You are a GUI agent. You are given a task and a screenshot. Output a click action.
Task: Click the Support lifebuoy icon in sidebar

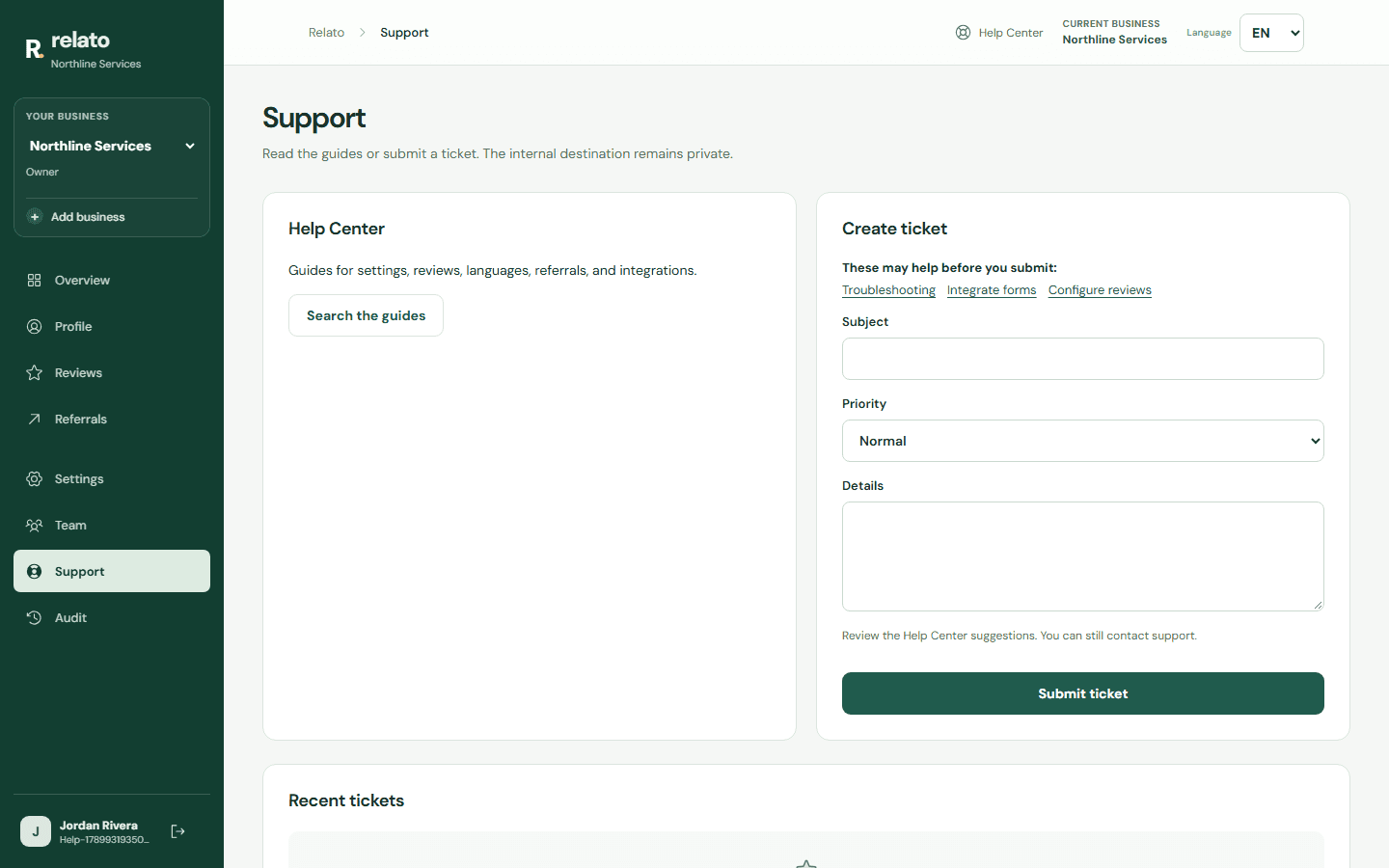35,572
